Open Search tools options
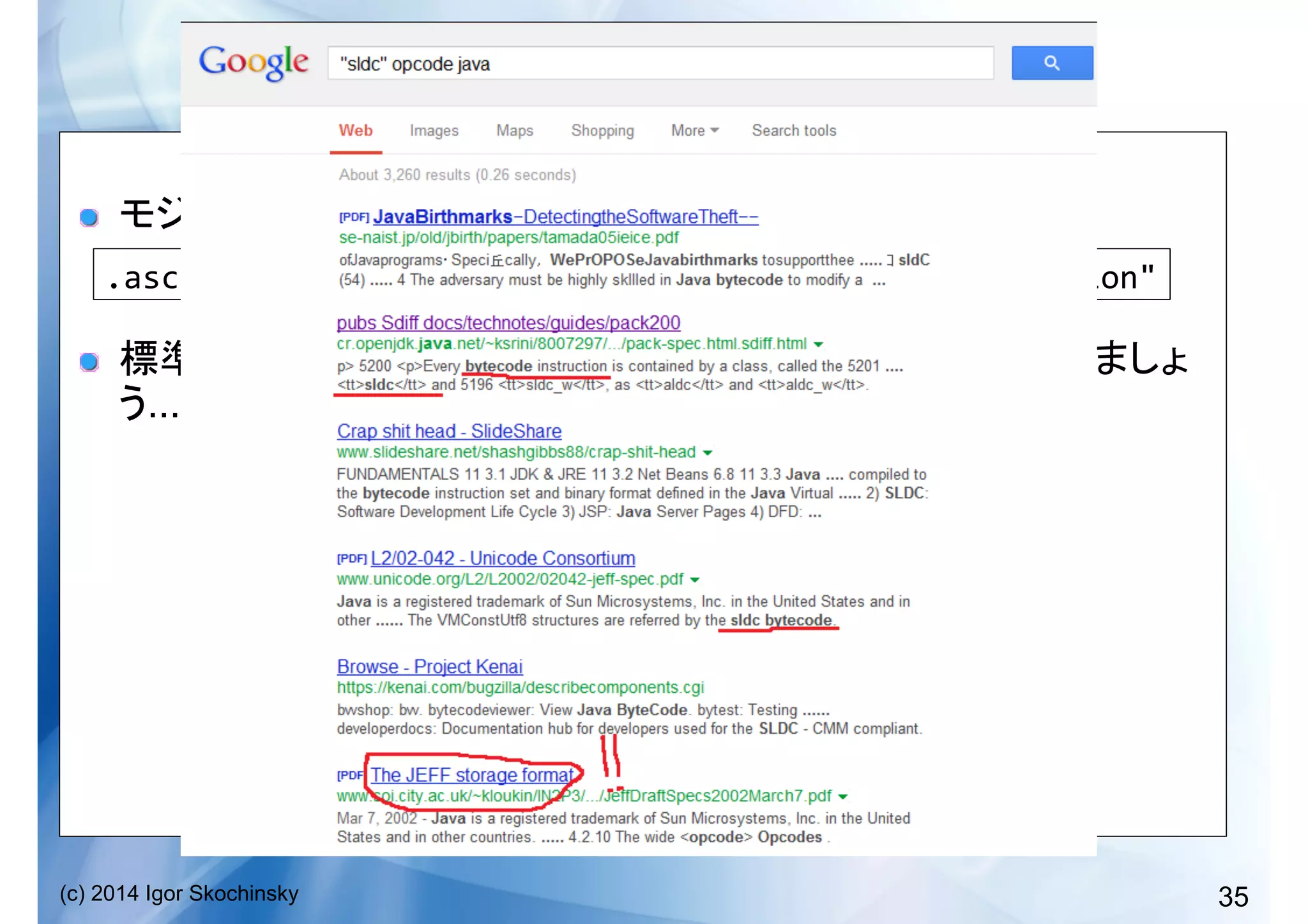 coord(793,130)
